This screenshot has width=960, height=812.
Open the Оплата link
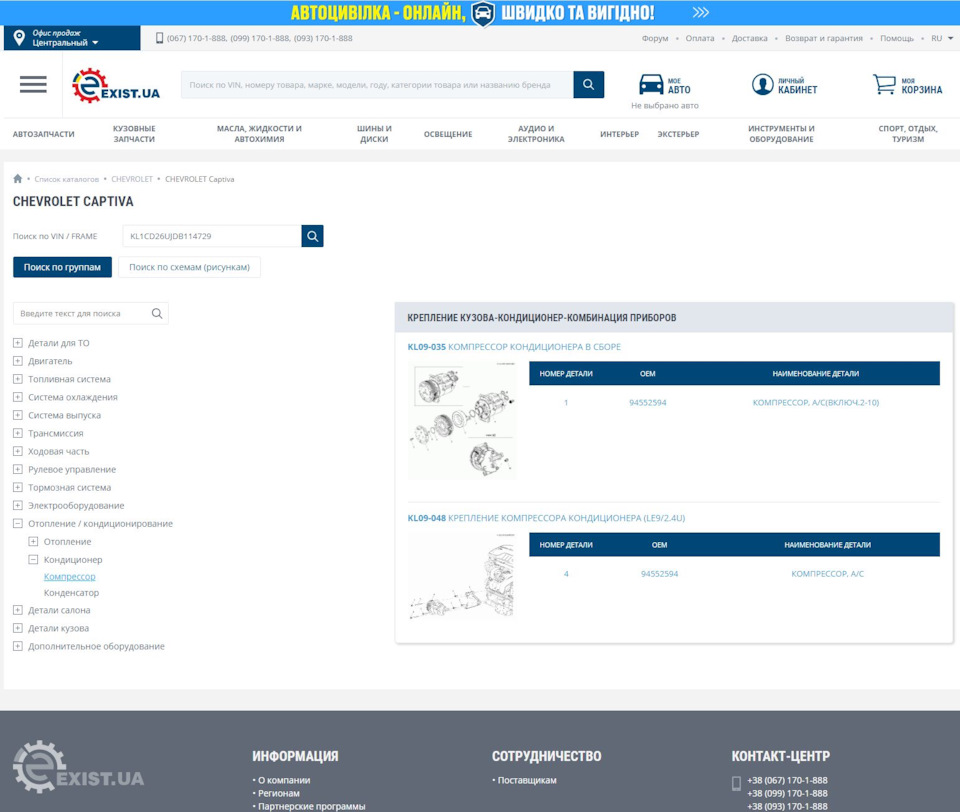coord(700,38)
